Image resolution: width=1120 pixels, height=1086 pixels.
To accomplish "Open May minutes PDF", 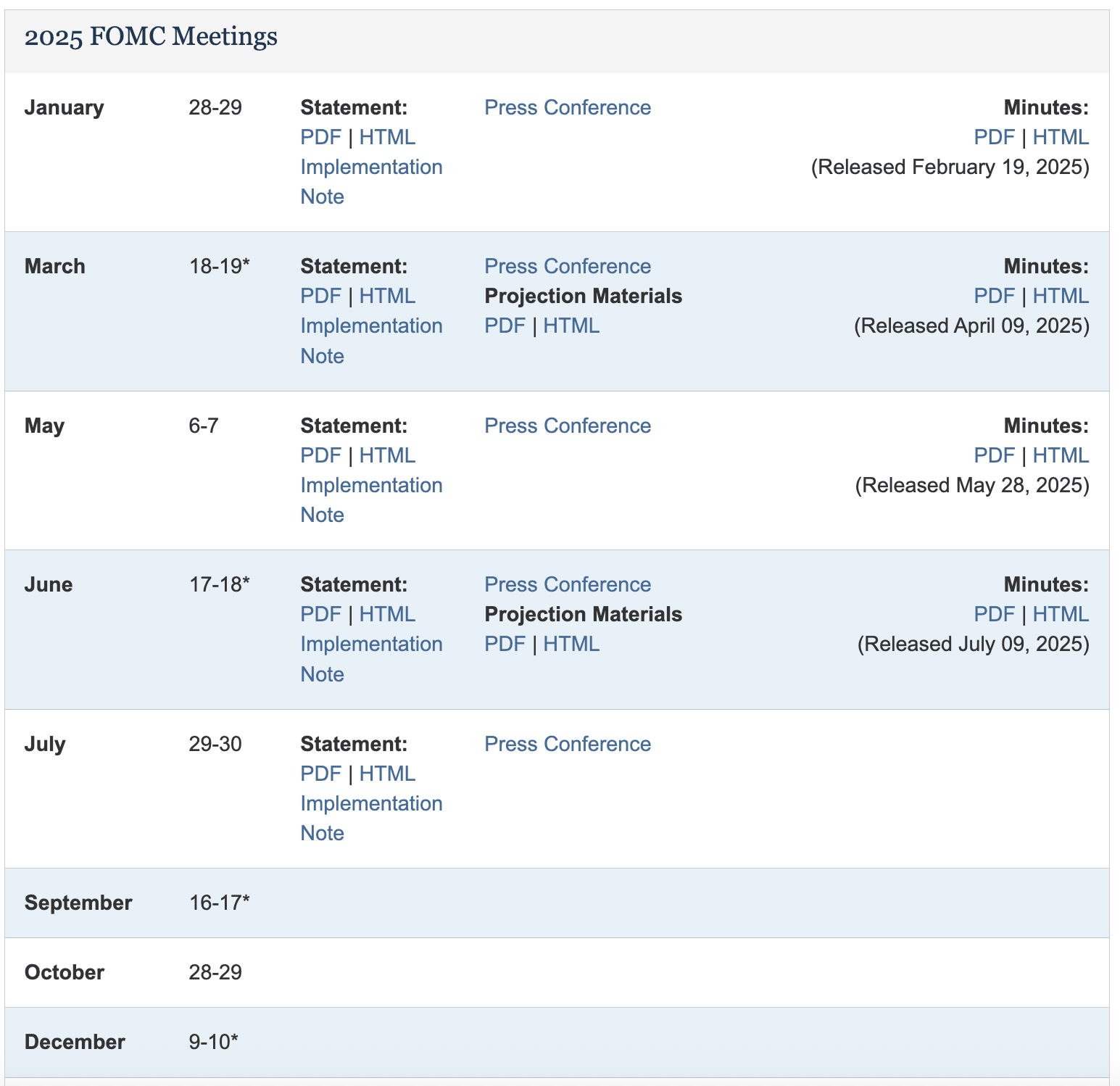I will [x=994, y=455].
